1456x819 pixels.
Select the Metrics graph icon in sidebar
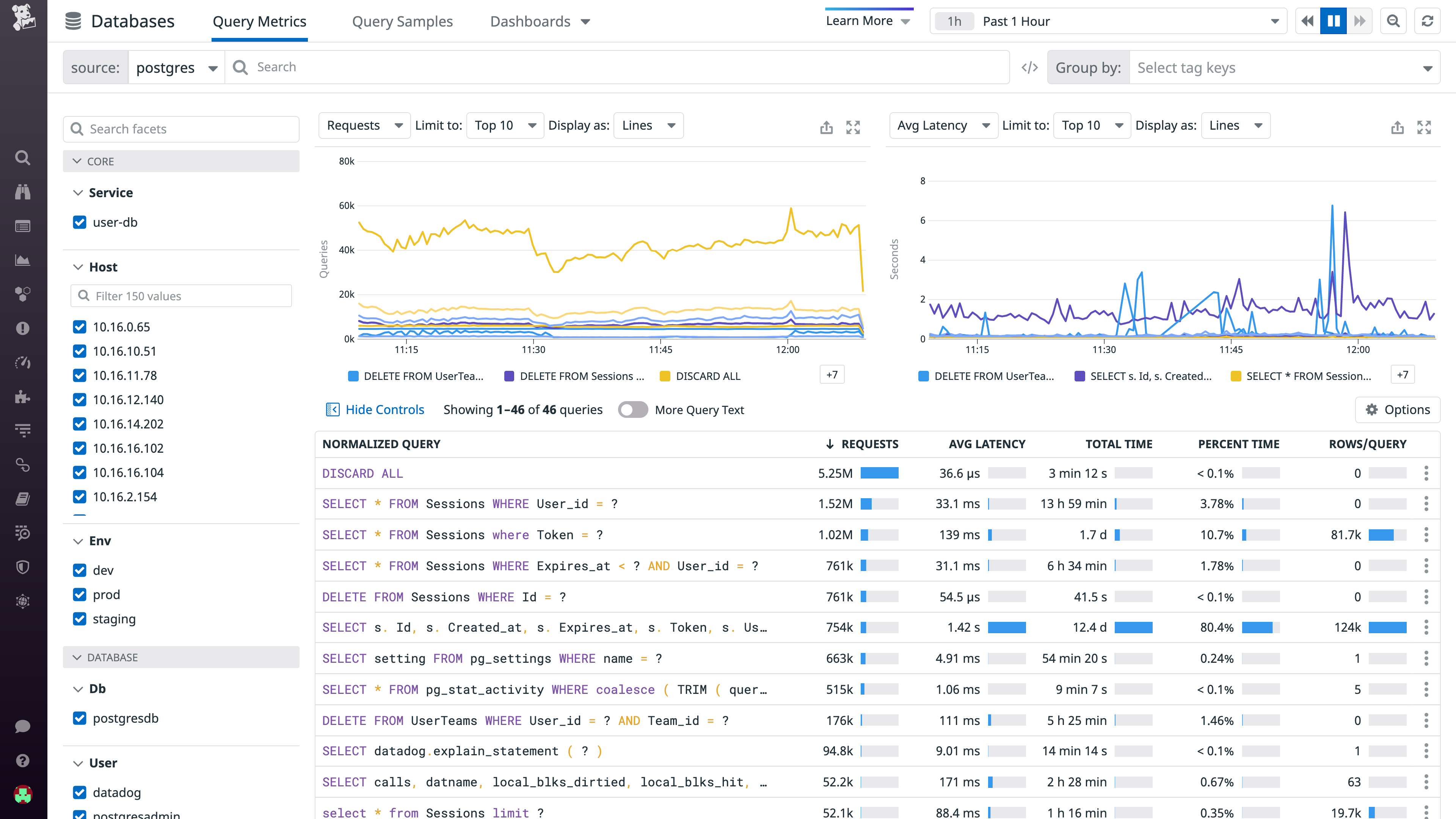23,260
